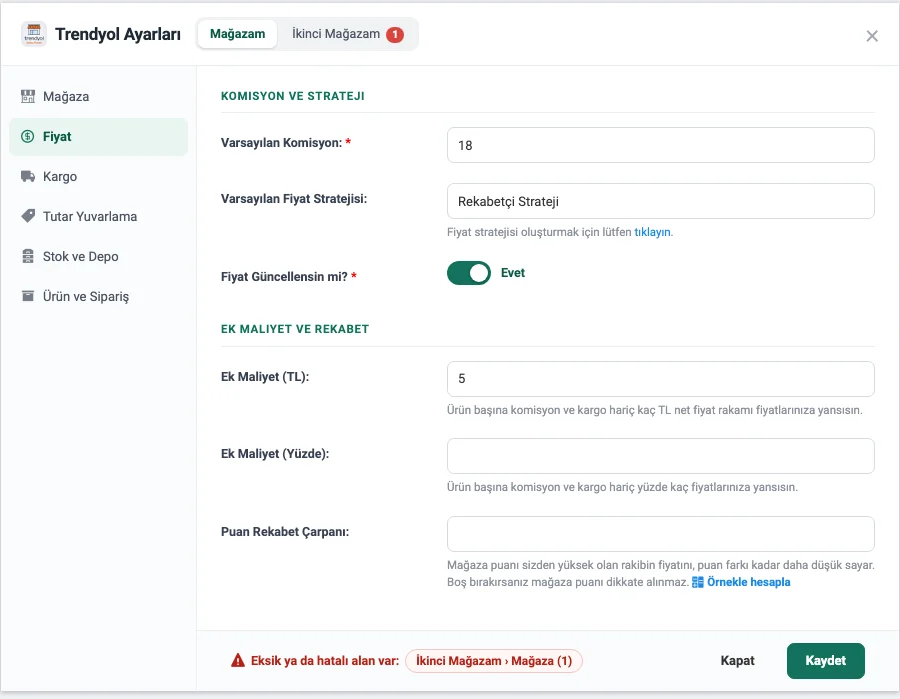
Task: Open the Stok ve Depo section
Action: click(x=99, y=257)
